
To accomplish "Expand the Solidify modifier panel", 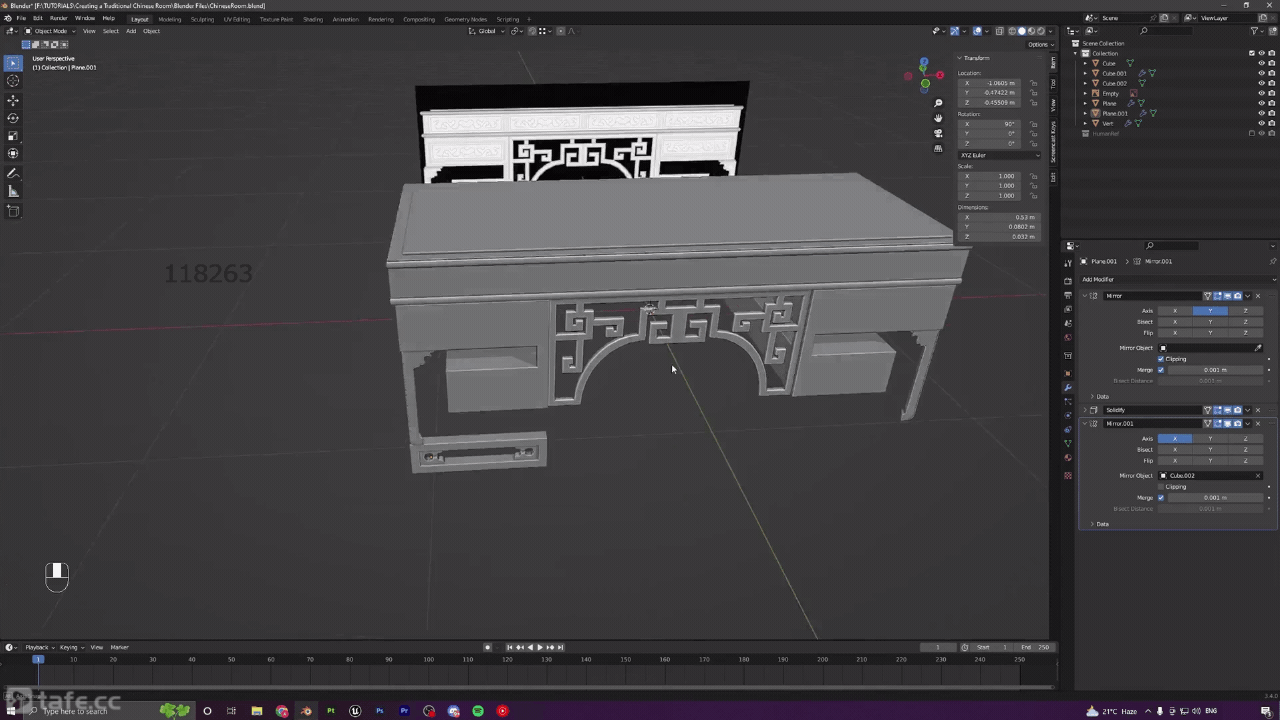I will coord(1084,409).
